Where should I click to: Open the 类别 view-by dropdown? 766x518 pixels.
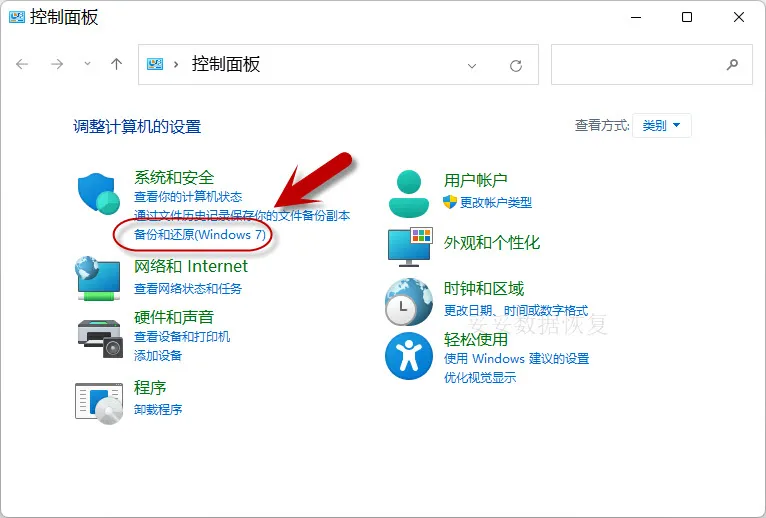pos(661,126)
